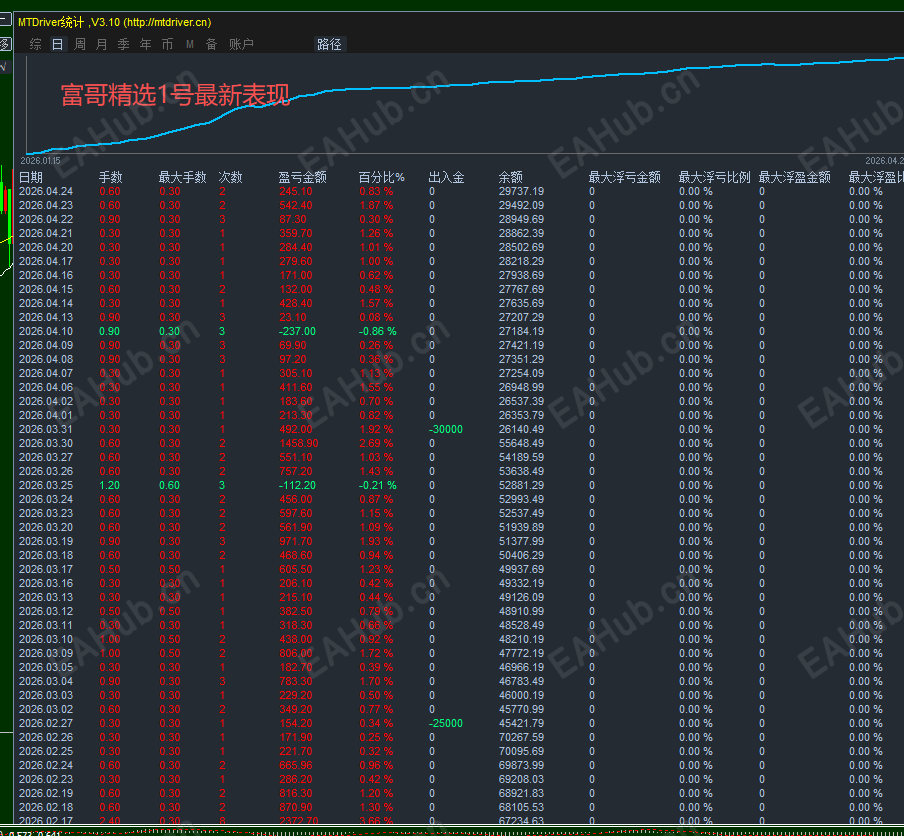The image size is (904, 836).
Task: Click the 余额 column header
Action: pyautogui.click(x=511, y=177)
